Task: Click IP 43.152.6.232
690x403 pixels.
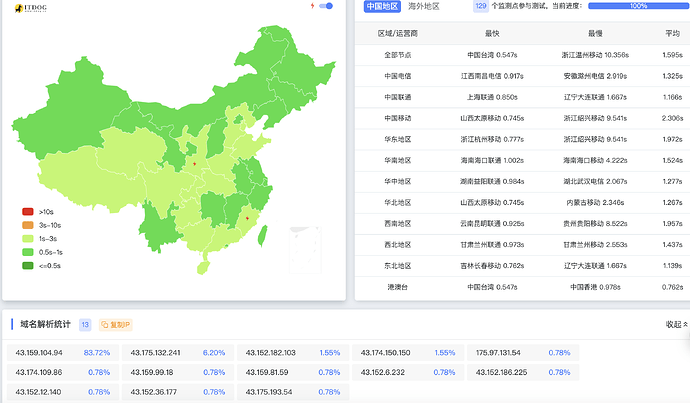Action: coord(383,372)
